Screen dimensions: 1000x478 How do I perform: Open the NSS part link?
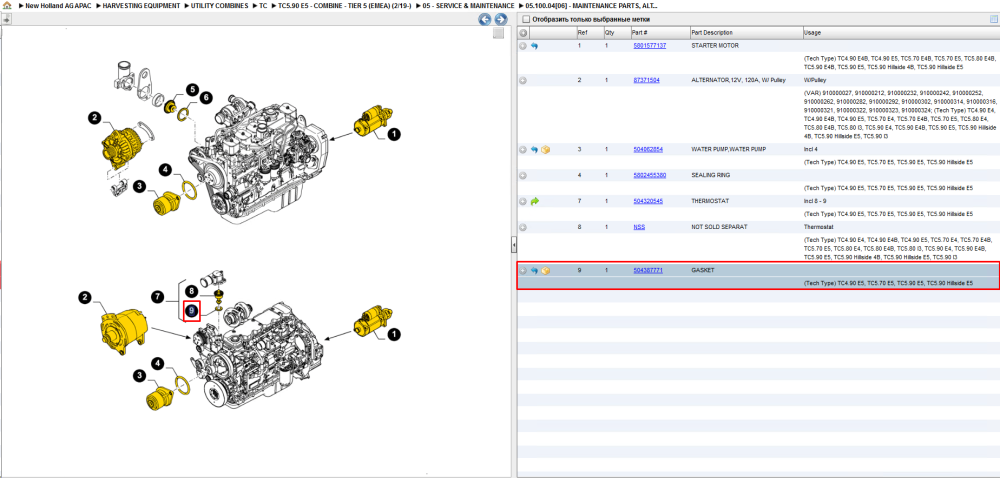tap(639, 227)
